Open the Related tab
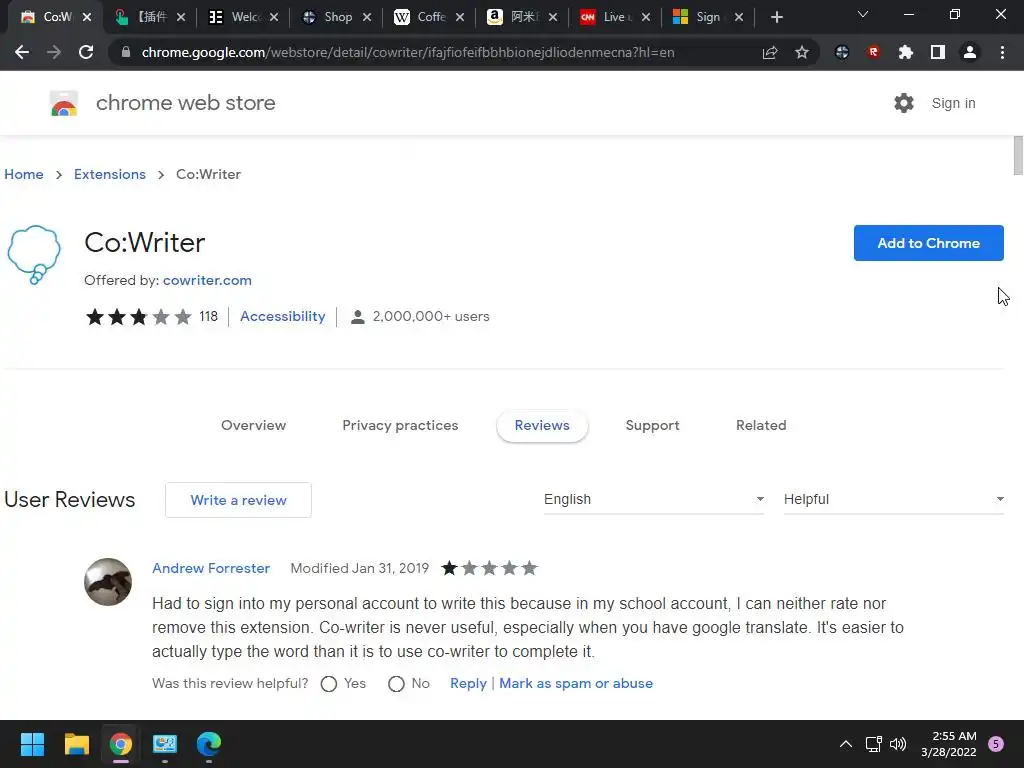This screenshot has height=768, width=1024. pos(761,425)
